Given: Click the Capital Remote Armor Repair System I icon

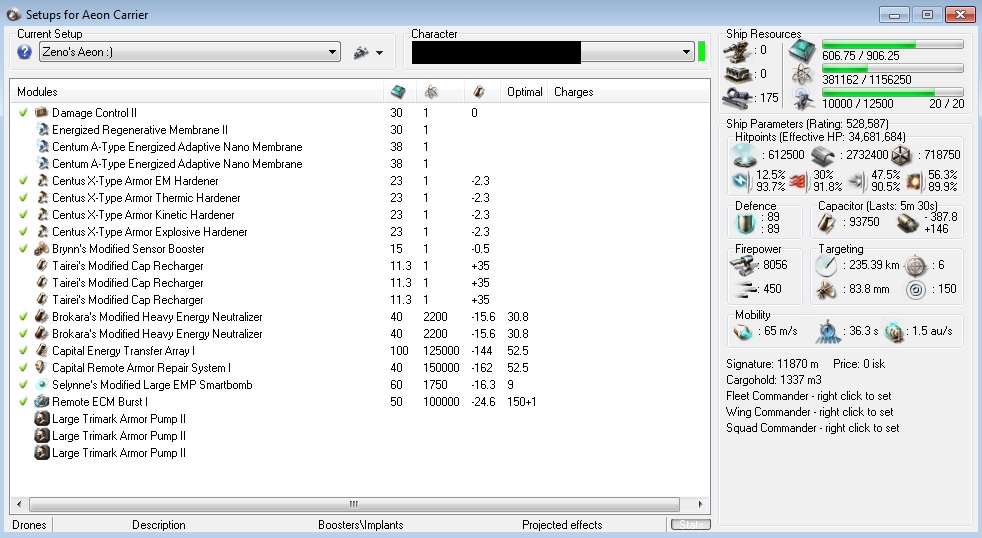Looking at the screenshot, I should [x=41, y=367].
